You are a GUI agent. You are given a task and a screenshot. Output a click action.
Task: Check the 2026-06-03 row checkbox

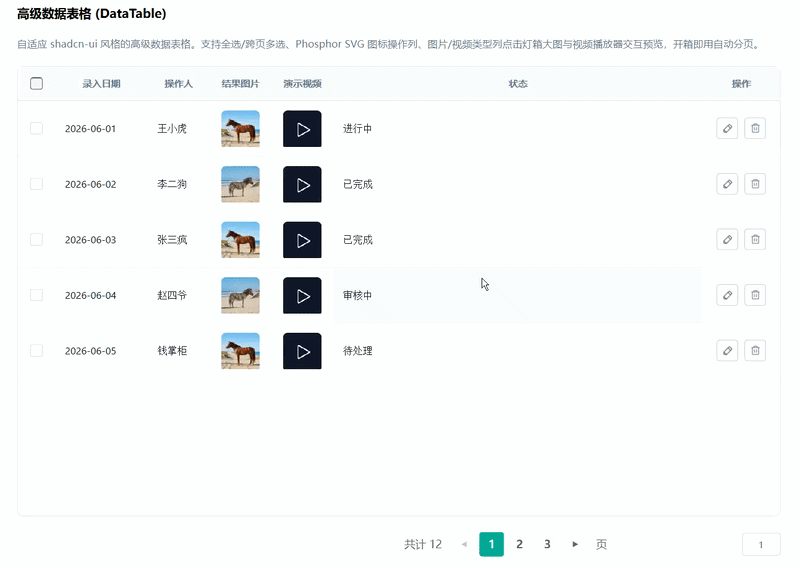36,239
